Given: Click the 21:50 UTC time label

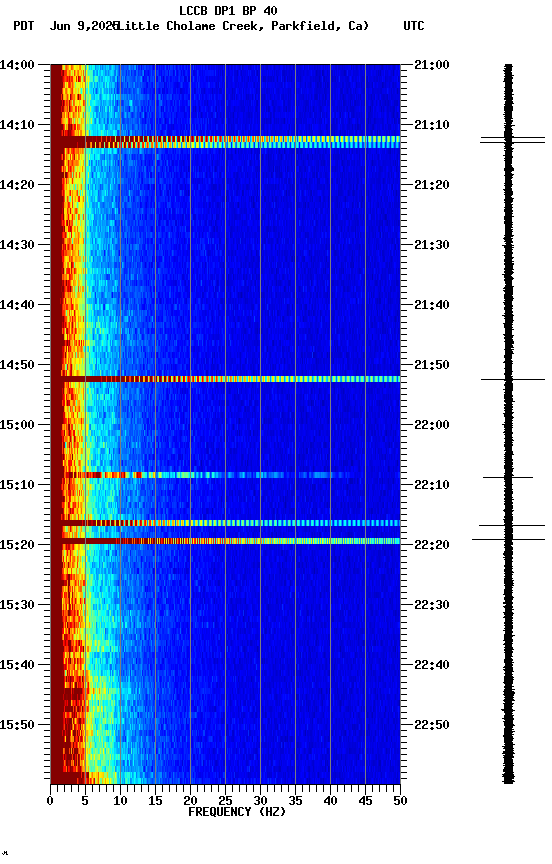Looking at the screenshot, I should 432,365.
